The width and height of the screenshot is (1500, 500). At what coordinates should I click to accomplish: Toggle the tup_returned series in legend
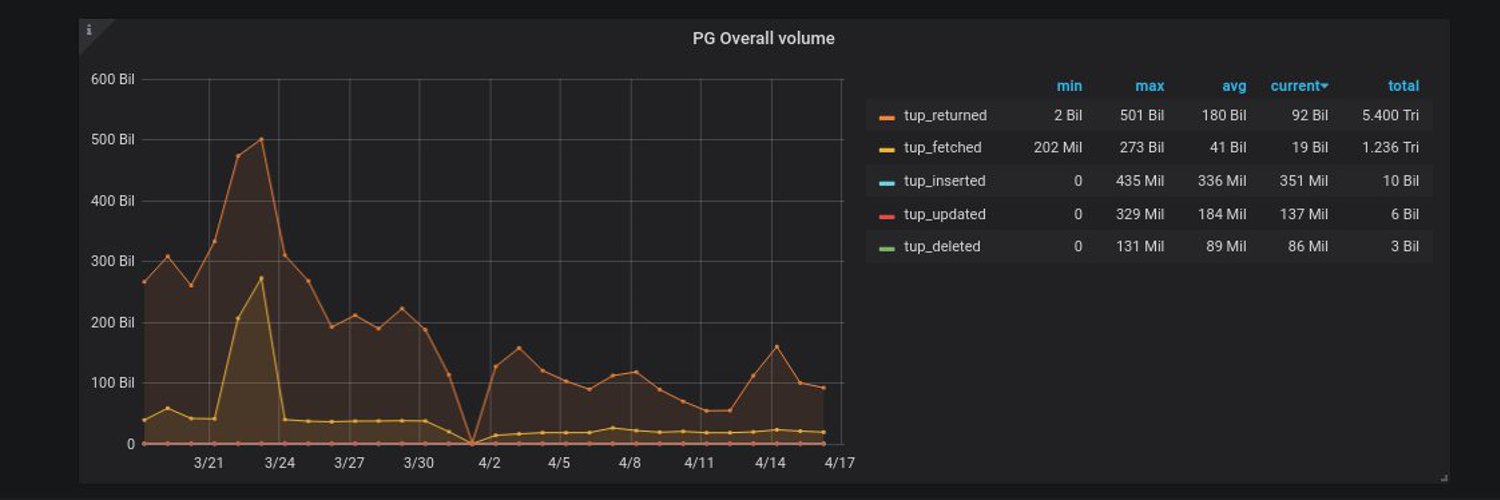[x=945, y=116]
